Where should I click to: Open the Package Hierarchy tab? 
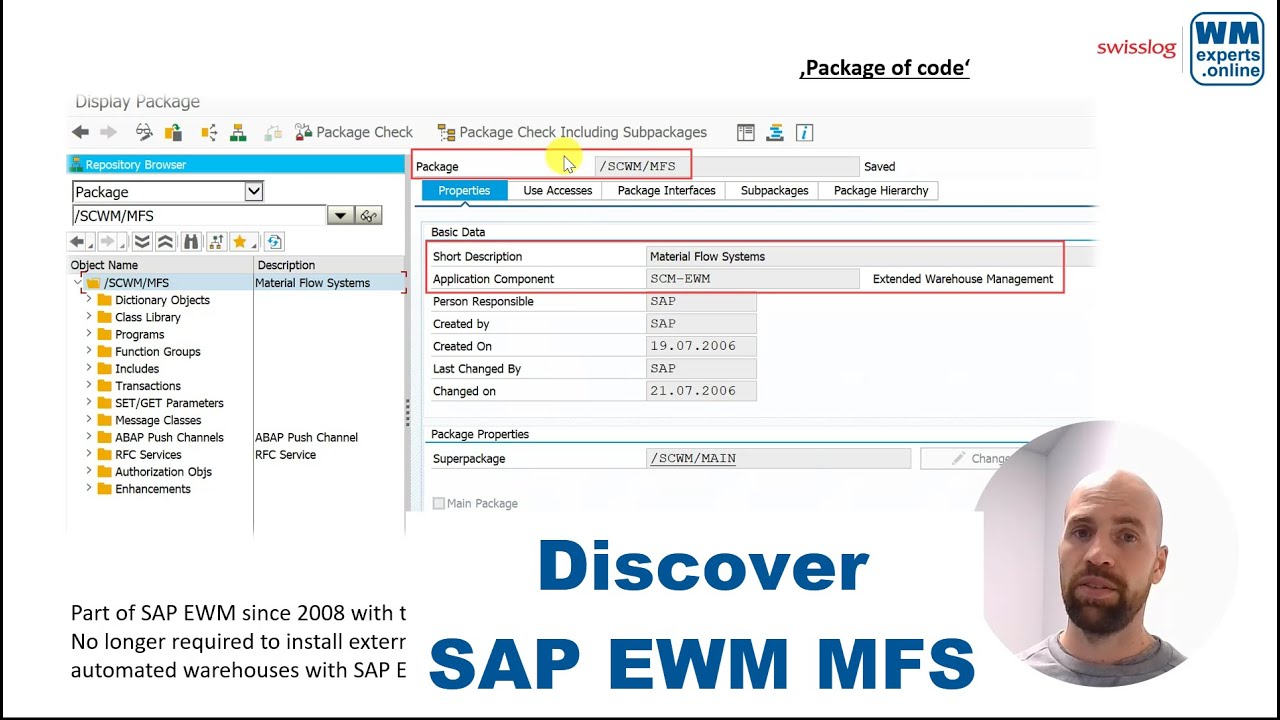click(x=881, y=190)
